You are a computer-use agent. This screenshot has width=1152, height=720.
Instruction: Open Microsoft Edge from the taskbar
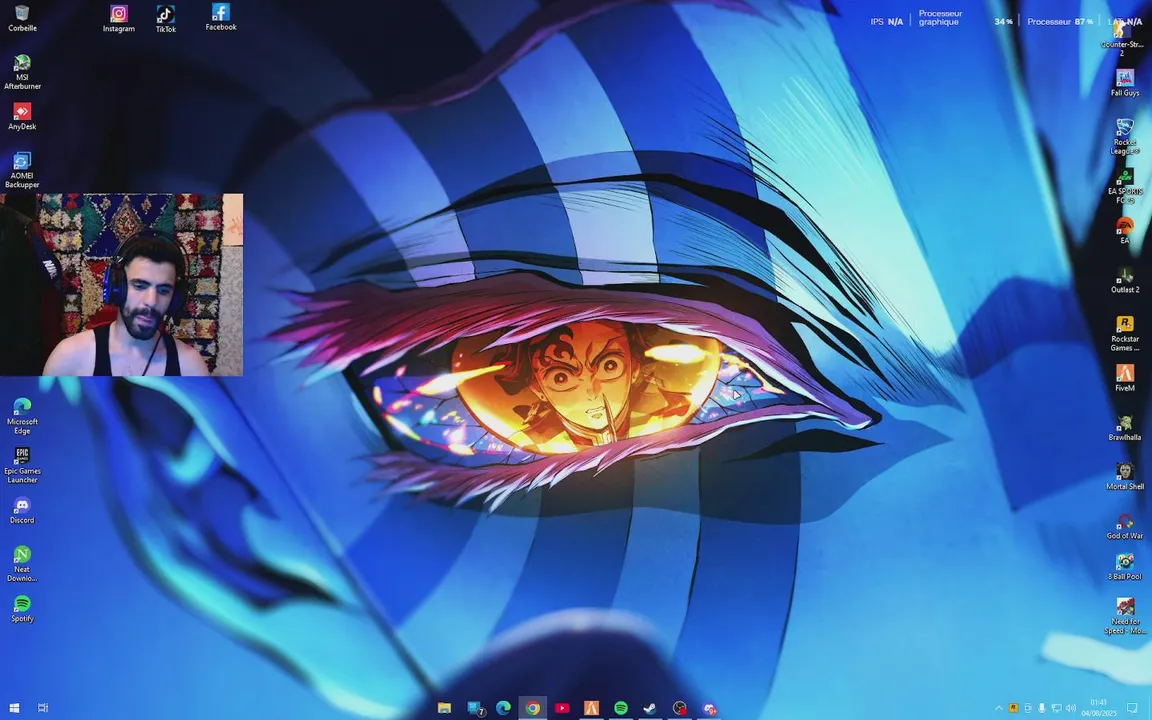click(x=503, y=708)
